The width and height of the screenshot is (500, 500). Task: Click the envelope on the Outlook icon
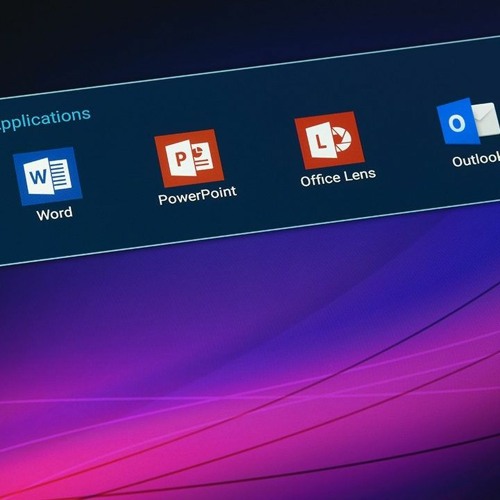pyautogui.click(x=488, y=120)
